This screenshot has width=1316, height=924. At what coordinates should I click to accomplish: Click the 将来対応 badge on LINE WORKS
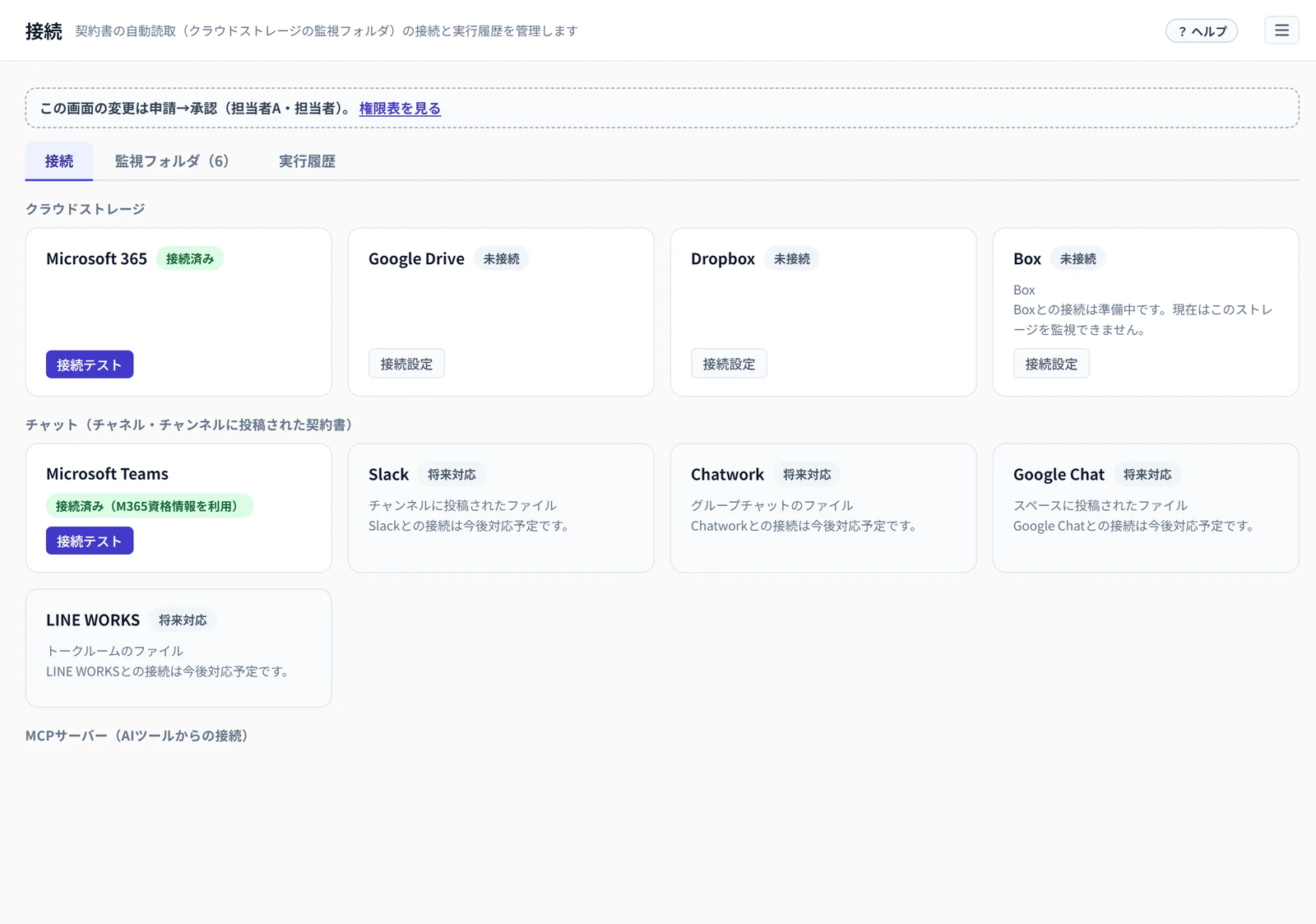(x=183, y=620)
